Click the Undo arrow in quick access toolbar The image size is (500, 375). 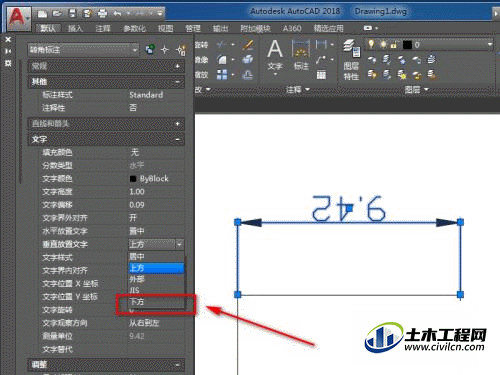117,14
